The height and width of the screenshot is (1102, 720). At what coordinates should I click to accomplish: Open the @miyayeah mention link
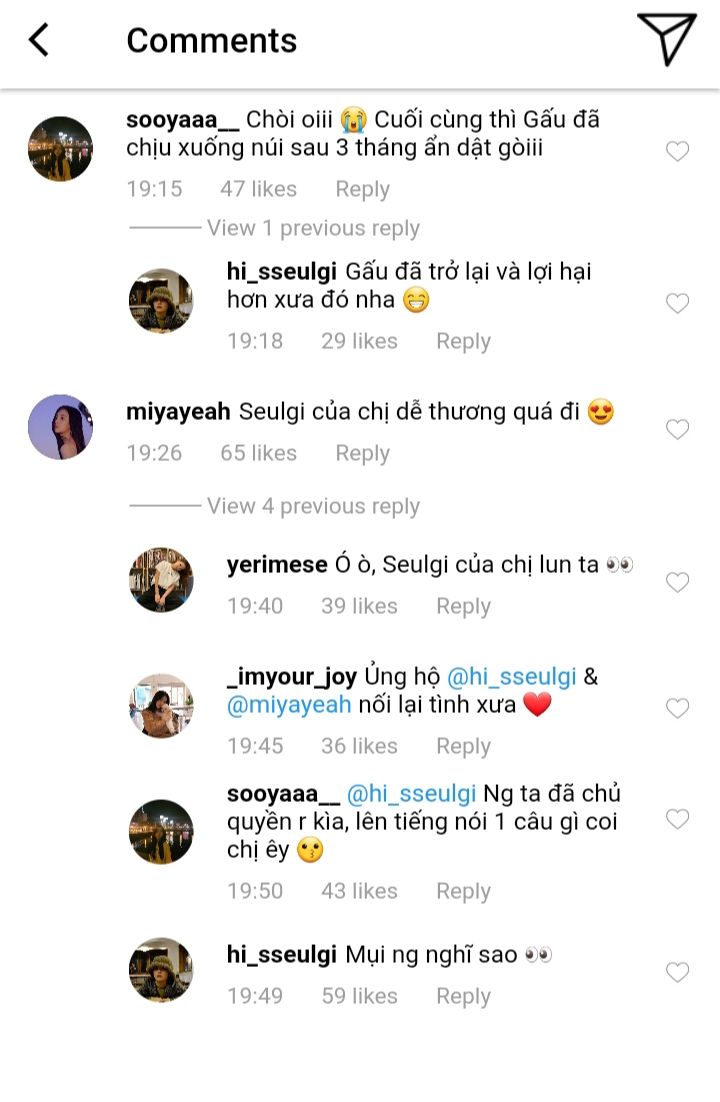click(x=289, y=705)
